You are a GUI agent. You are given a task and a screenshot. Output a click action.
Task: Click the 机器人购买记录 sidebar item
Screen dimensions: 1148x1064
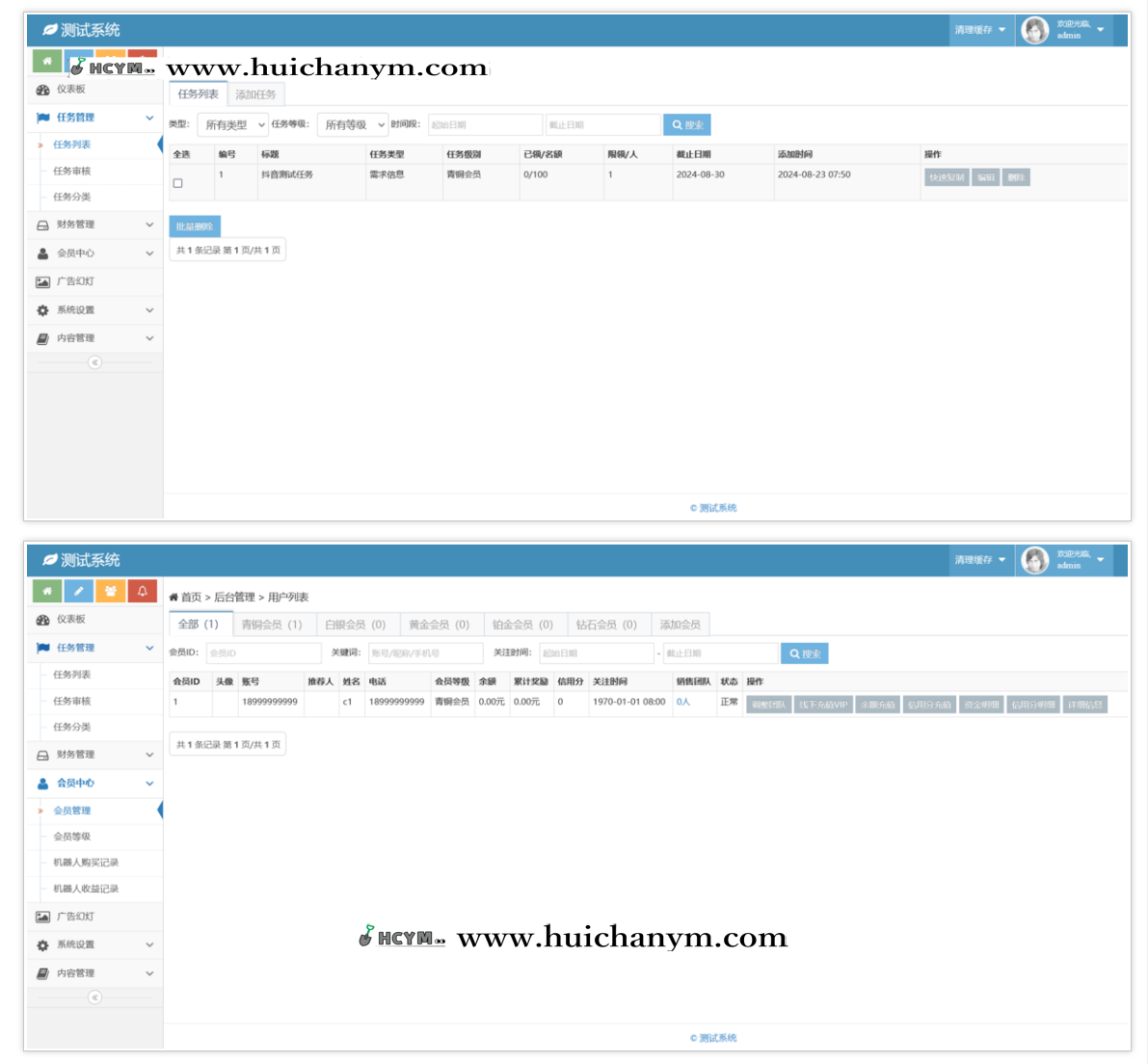click(x=86, y=863)
